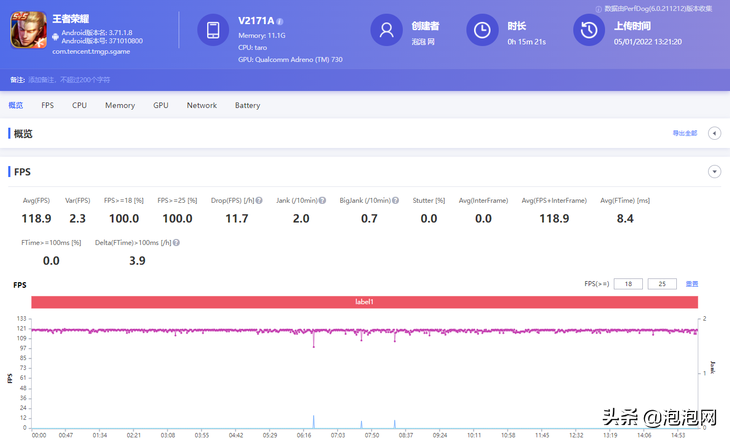Click the clock duration icon
The height and width of the screenshot is (439, 730).
(x=482, y=30)
